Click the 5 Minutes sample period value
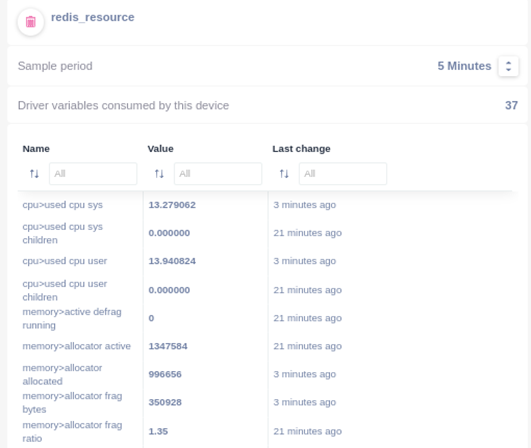The width and height of the screenshot is (531, 448). (x=464, y=66)
